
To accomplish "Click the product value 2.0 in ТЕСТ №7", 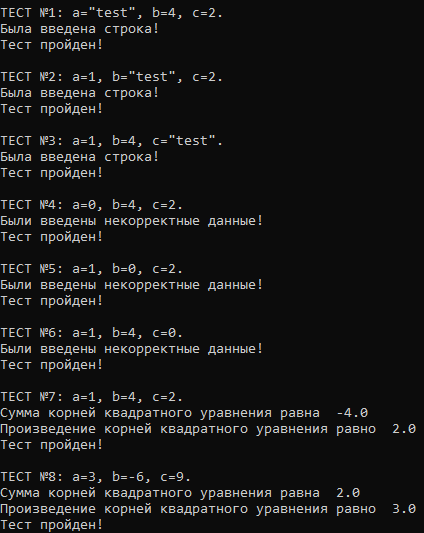I will (x=404, y=429).
